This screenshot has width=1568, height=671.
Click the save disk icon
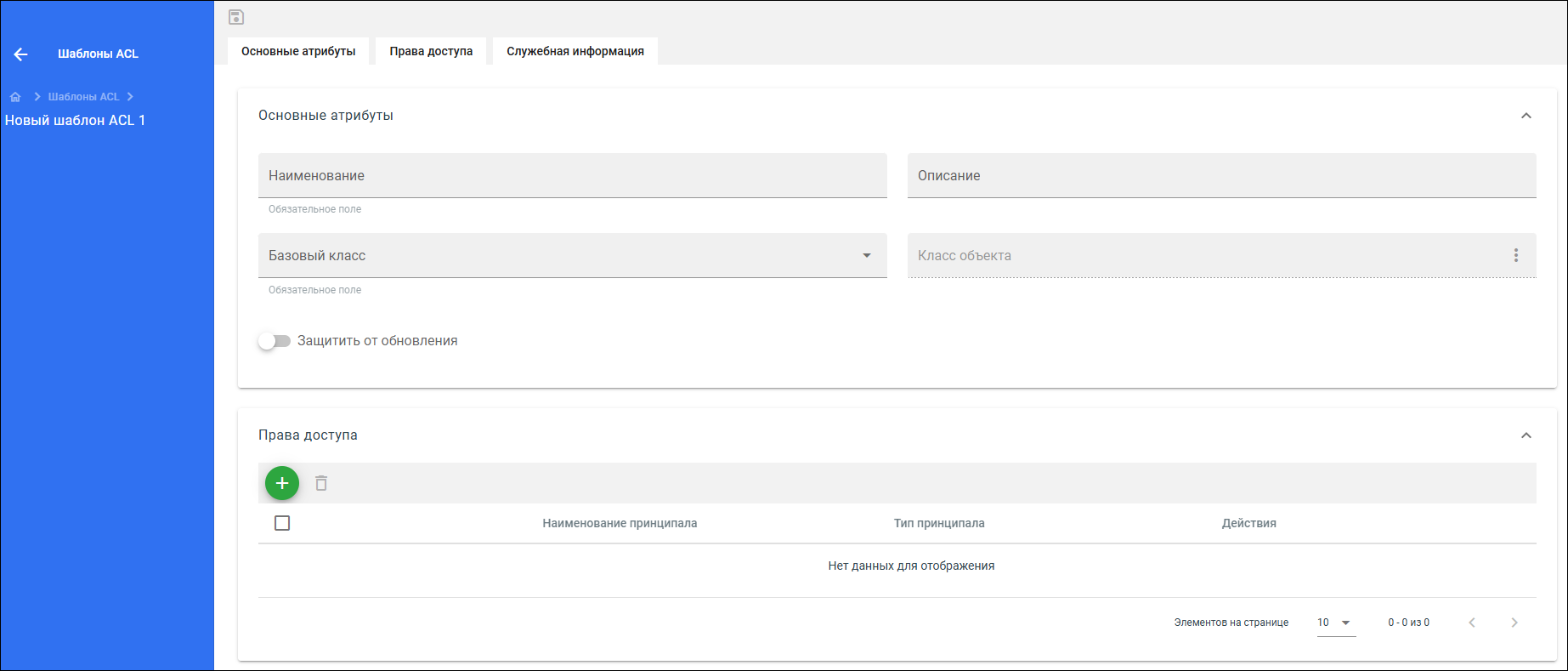(236, 17)
